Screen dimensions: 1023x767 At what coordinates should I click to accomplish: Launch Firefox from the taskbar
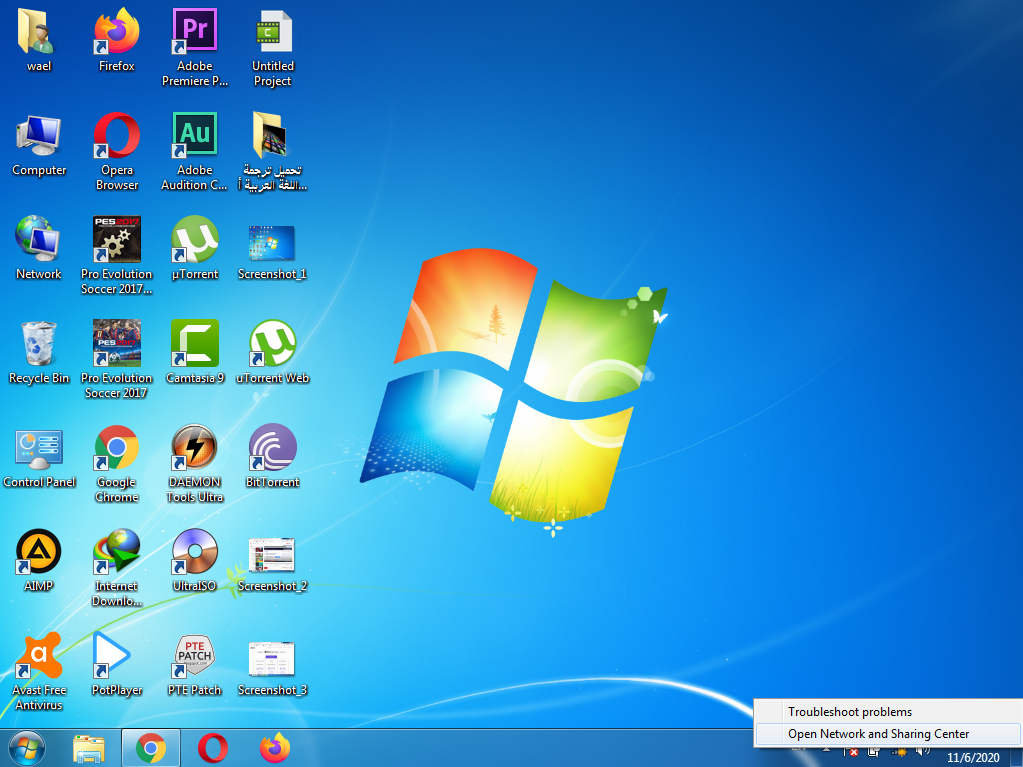click(x=275, y=748)
